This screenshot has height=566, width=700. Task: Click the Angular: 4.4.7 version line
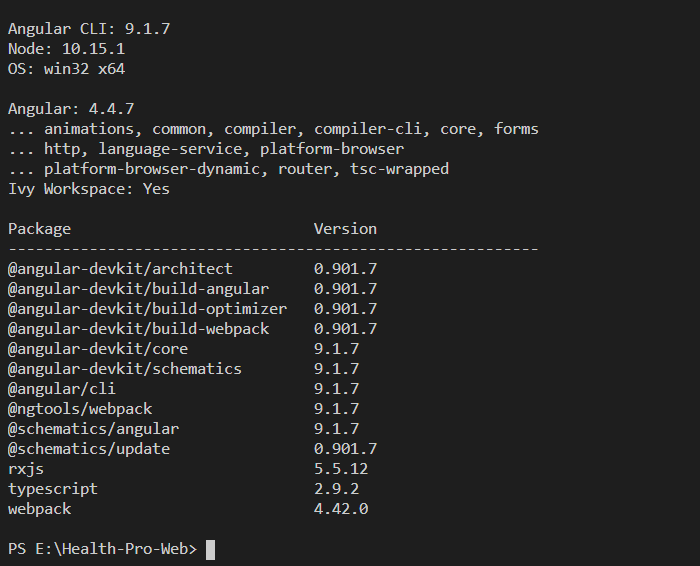coord(71,109)
